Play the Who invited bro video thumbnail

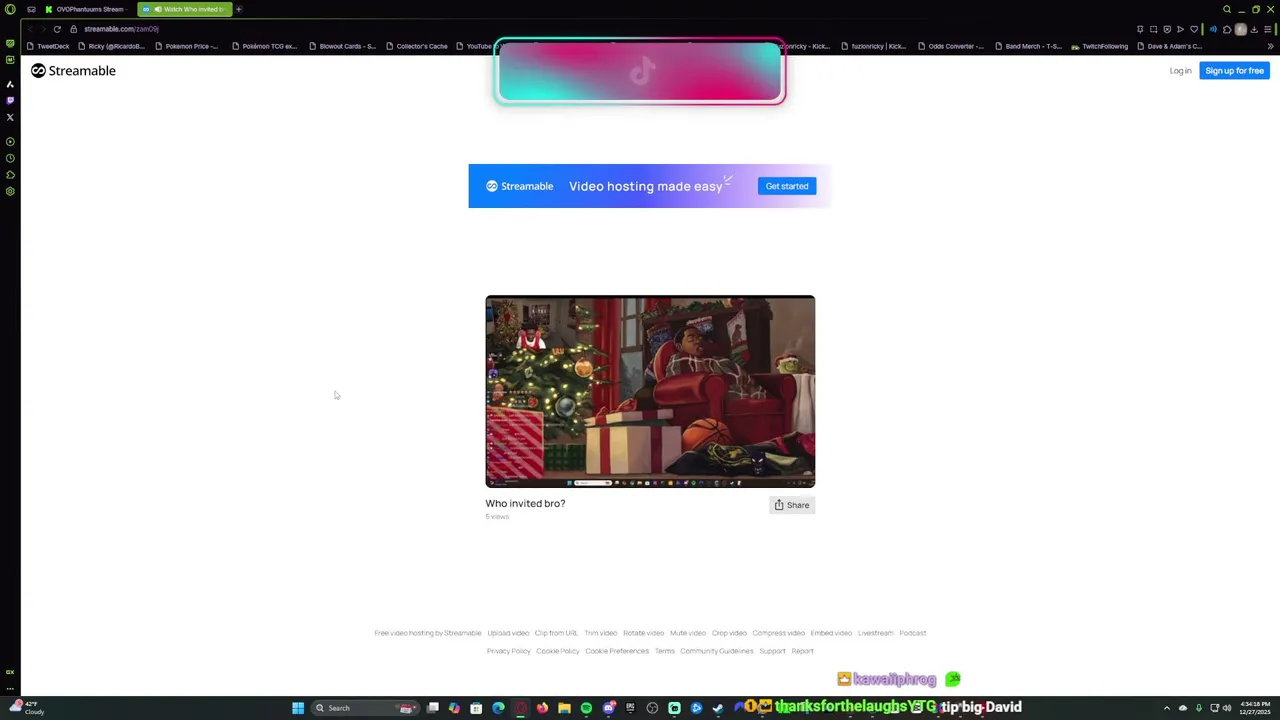(x=650, y=391)
